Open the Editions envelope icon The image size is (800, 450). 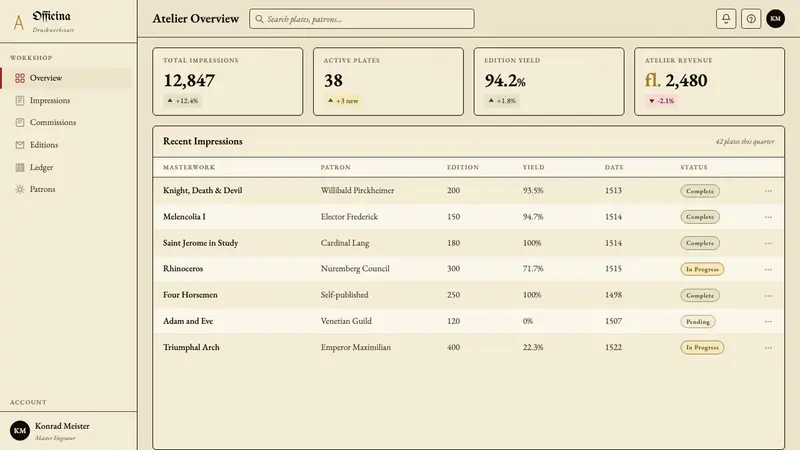[x=20, y=145]
